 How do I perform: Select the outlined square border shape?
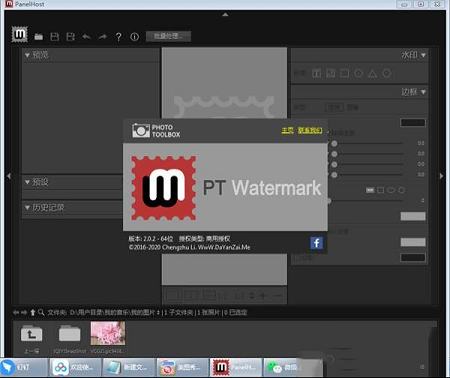click(381, 190)
